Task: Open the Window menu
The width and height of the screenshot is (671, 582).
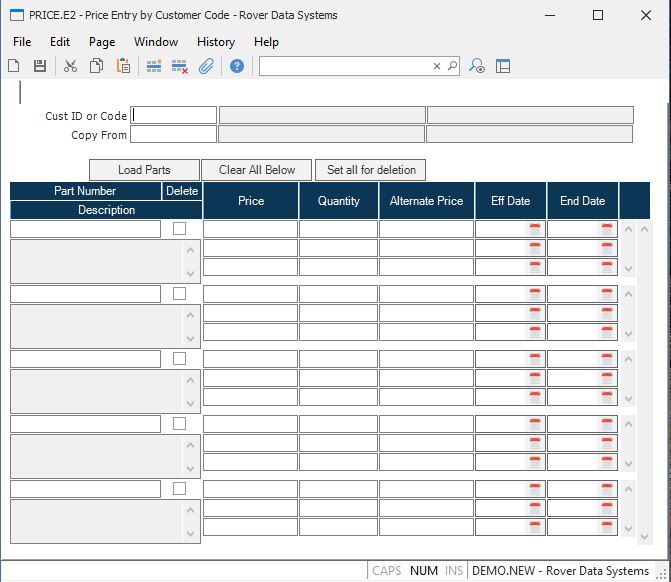Action: pos(156,42)
